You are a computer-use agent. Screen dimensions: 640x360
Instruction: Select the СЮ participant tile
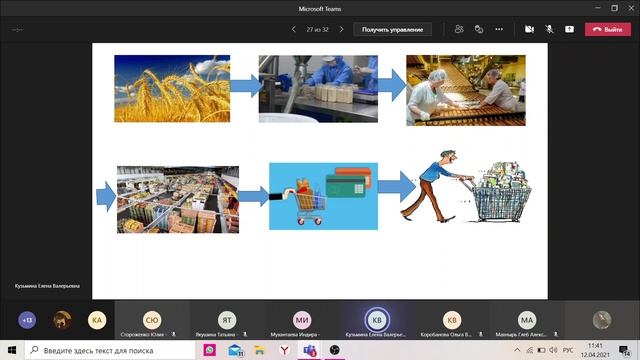(152, 321)
